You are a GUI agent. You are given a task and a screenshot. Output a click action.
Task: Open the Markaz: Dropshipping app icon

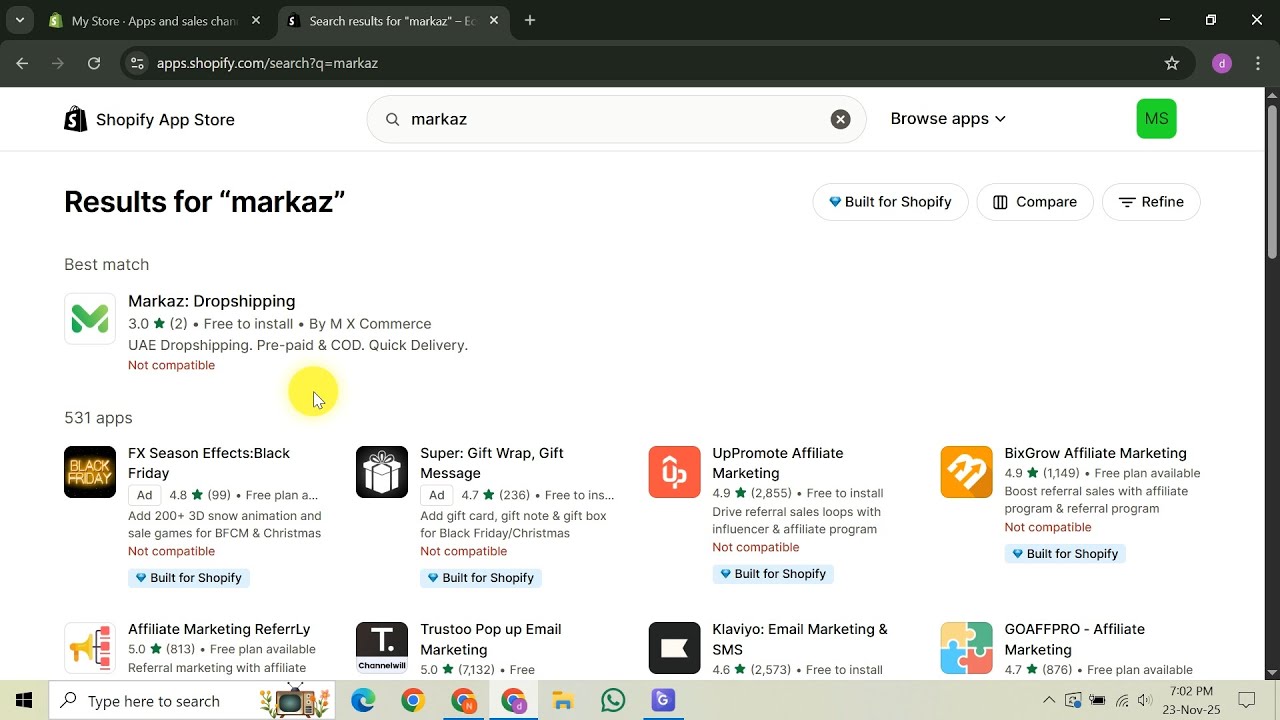click(90, 319)
